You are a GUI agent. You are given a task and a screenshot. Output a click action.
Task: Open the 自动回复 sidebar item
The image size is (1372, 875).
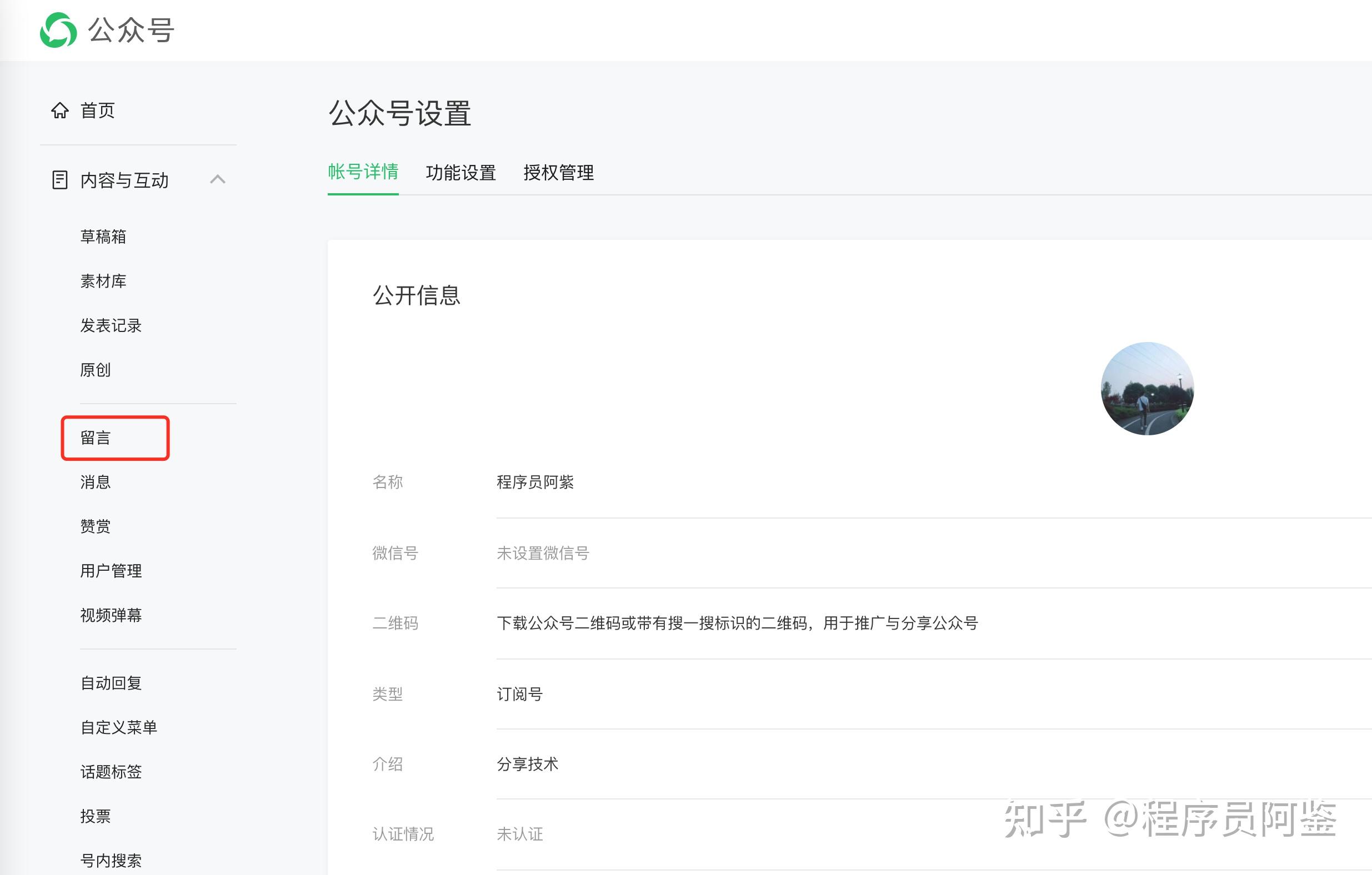pyautogui.click(x=111, y=682)
